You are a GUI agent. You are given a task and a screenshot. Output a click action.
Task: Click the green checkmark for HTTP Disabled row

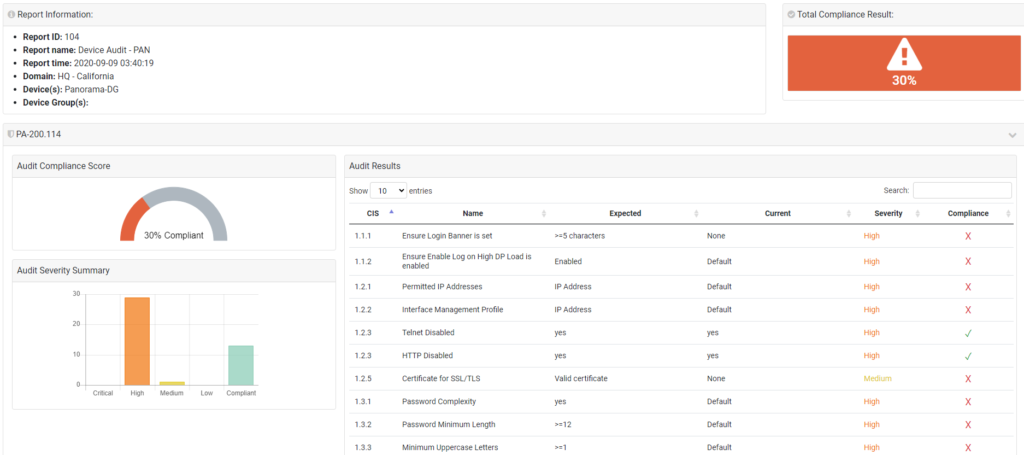(967, 355)
